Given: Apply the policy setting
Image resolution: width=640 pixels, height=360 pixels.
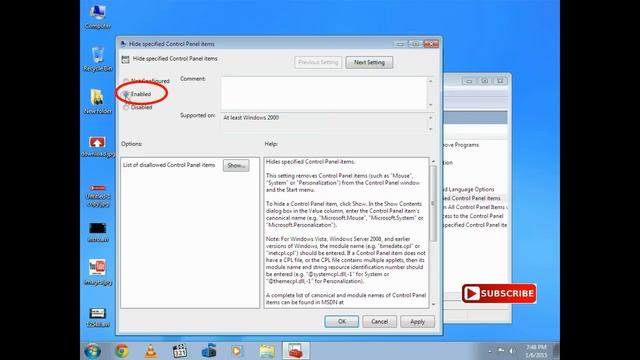Looking at the screenshot, I should tap(417, 322).
